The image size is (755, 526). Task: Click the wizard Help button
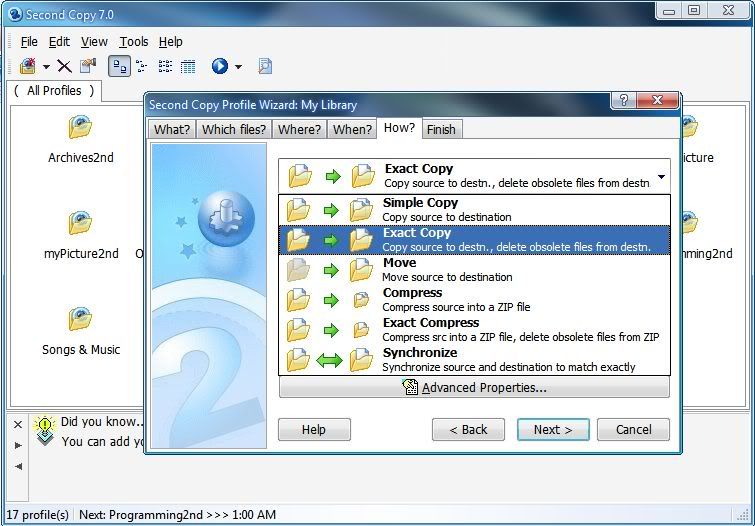click(x=314, y=430)
